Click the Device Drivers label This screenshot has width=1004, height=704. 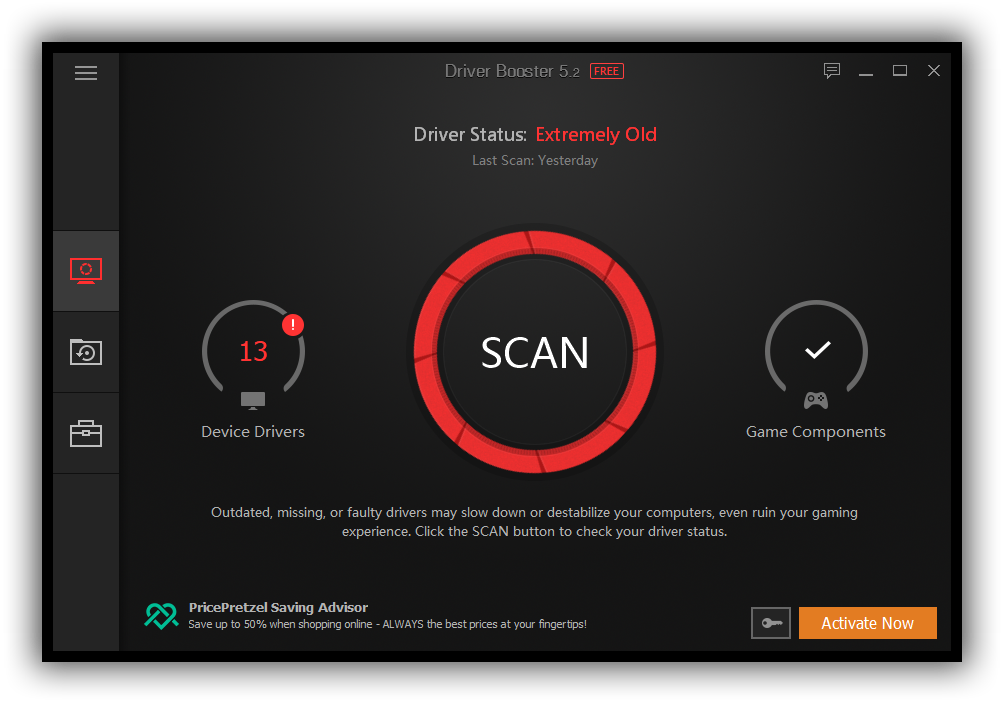253,432
